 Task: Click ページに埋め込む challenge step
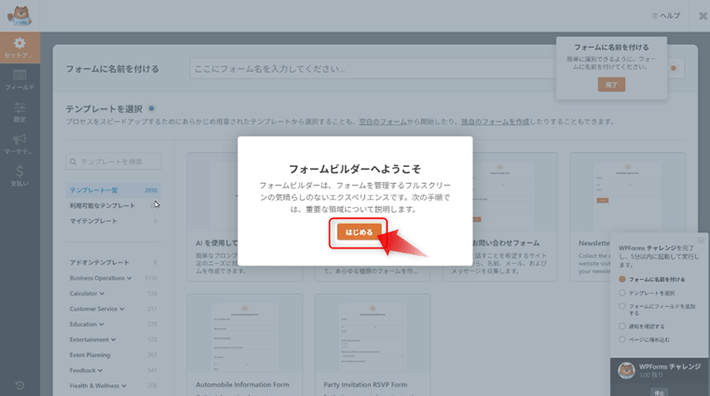pyautogui.click(x=644, y=339)
